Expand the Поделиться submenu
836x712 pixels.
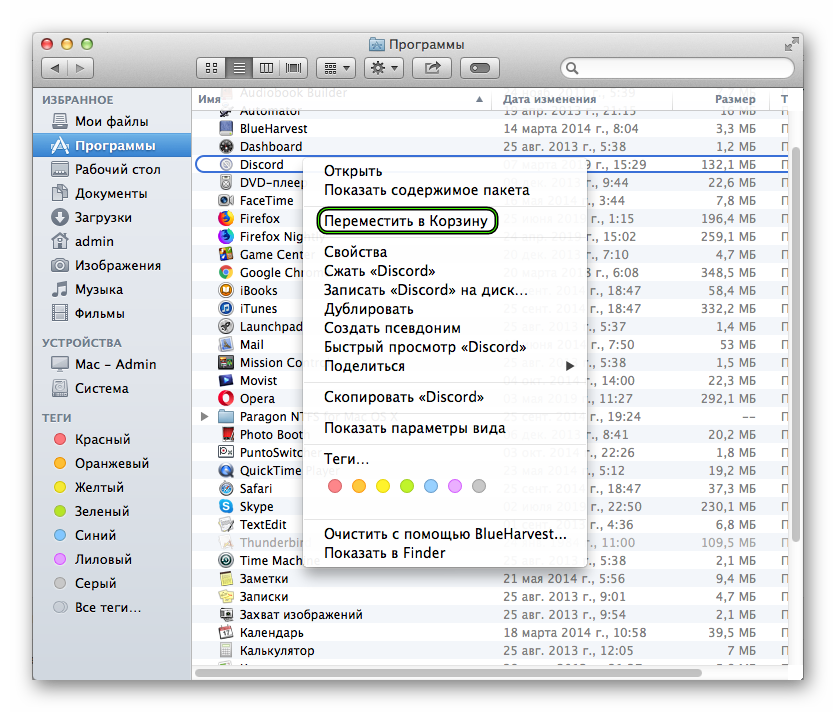click(445, 366)
